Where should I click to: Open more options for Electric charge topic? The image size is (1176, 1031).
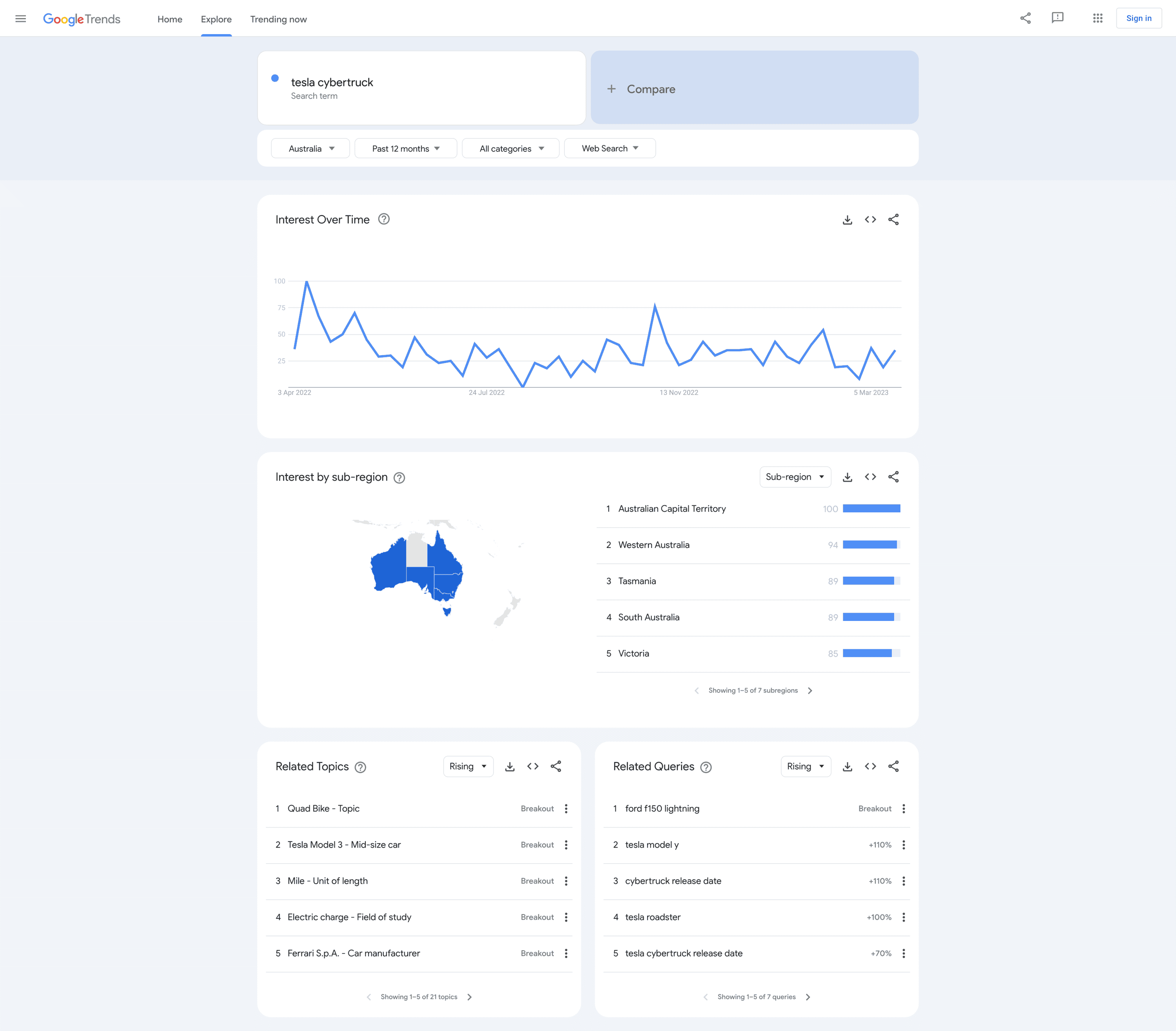pyautogui.click(x=566, y=917)
